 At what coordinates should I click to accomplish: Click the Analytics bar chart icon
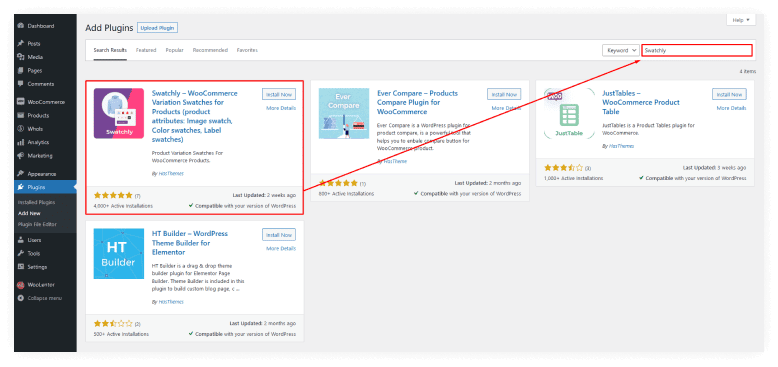coord(21,142)
